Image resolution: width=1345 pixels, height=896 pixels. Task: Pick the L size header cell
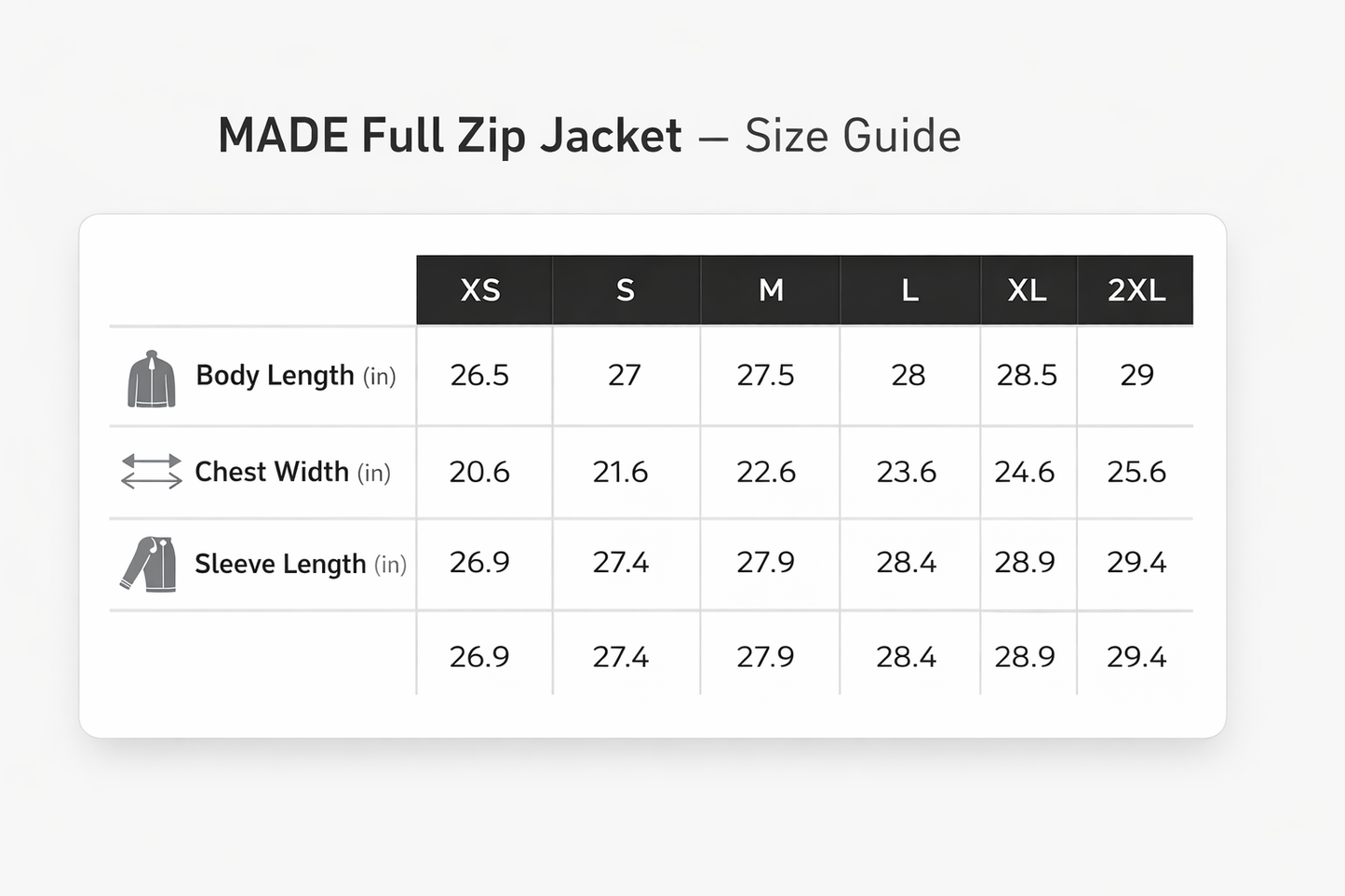[910, 290]
